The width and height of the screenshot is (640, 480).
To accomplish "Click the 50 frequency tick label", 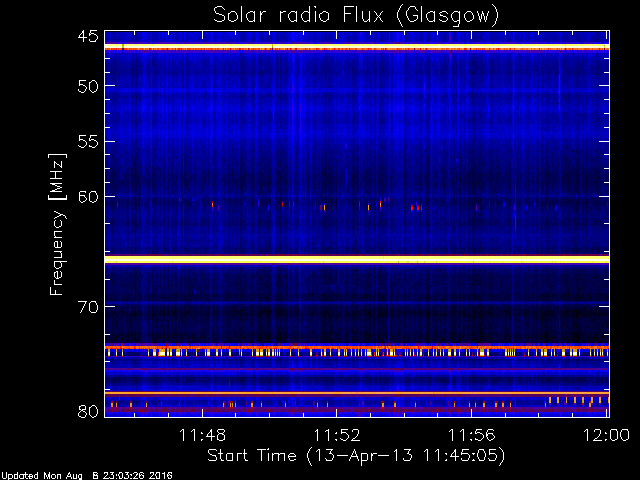I will click(x=88, y=86).
